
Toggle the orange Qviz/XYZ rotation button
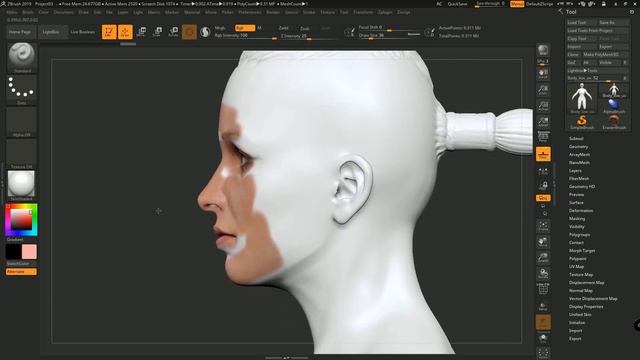tap(543, 198)
